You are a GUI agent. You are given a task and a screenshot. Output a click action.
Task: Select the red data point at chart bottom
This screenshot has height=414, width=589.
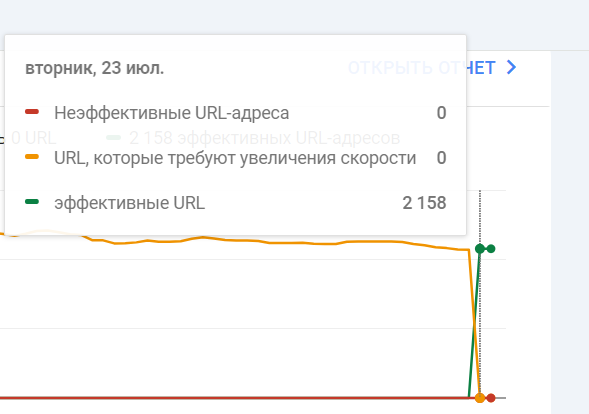491,398
